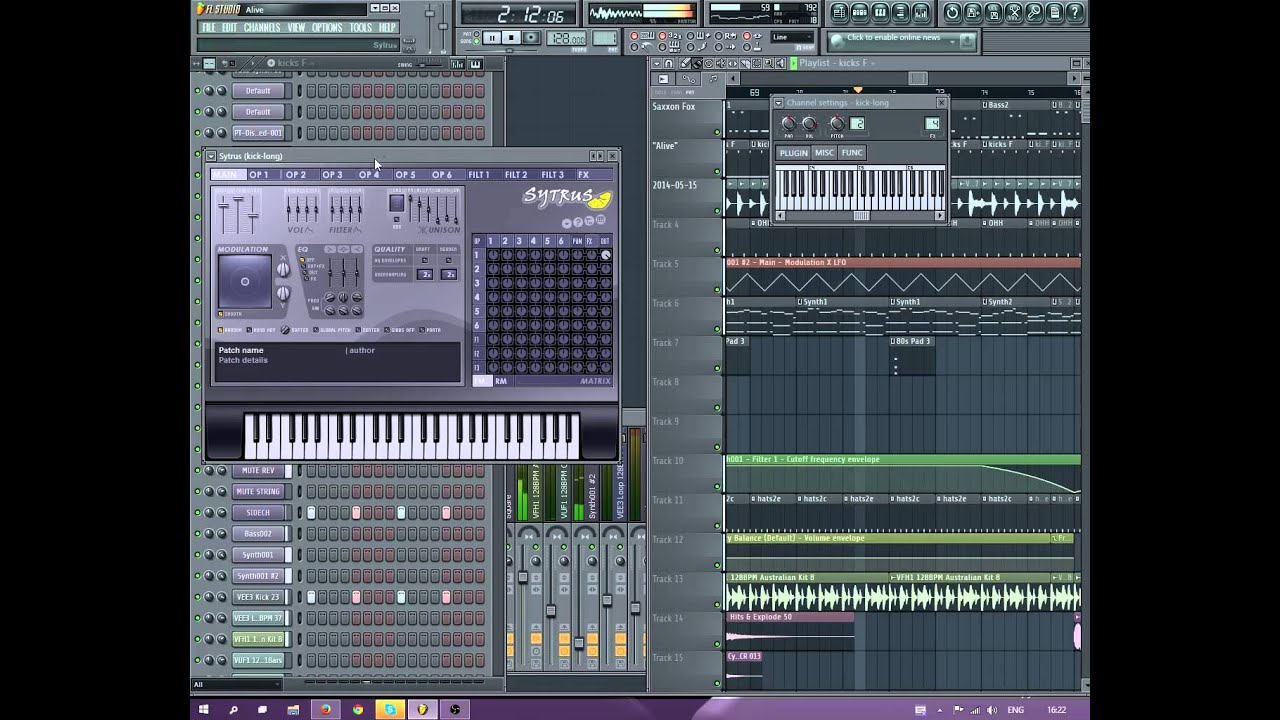Open the step sequencer view icon

click(x=860, y=12)
